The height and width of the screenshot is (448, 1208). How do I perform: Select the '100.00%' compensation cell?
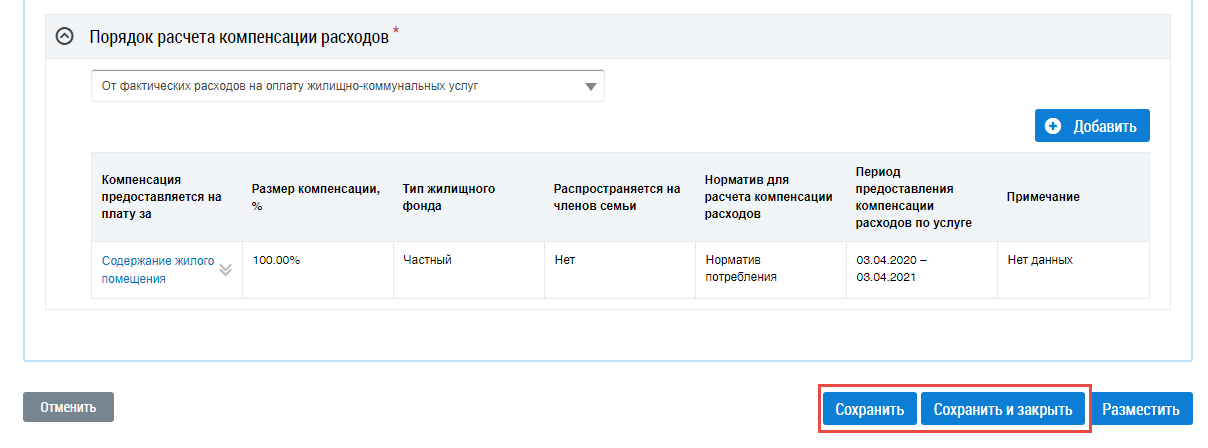277,260
